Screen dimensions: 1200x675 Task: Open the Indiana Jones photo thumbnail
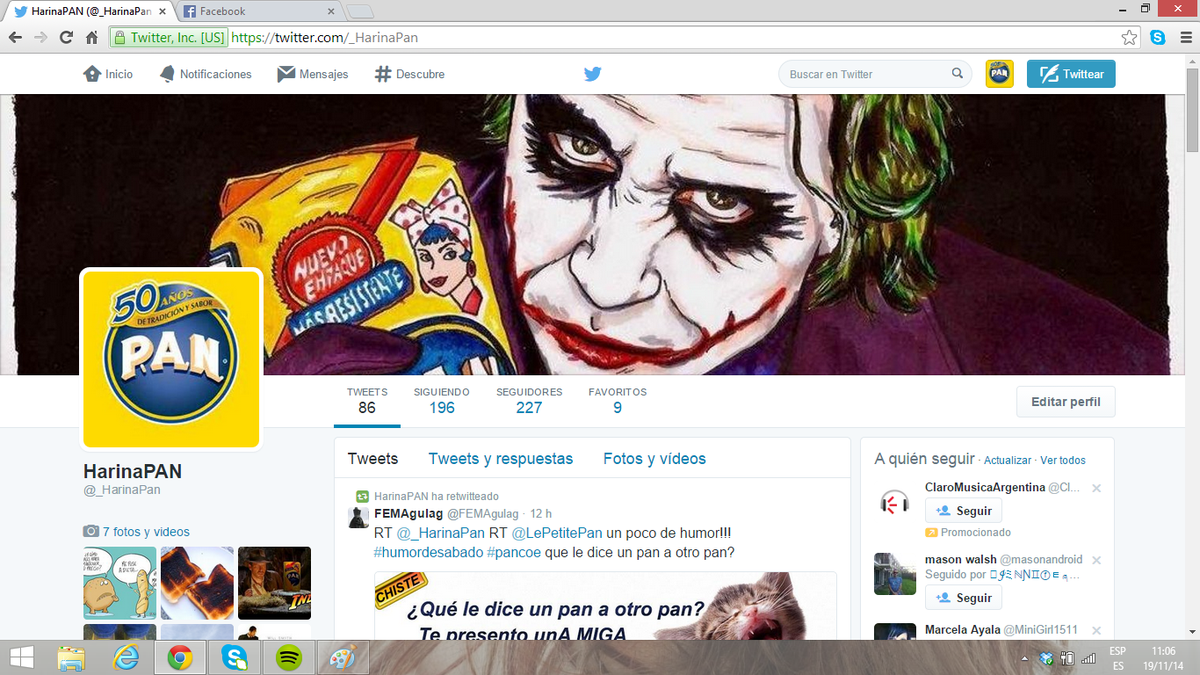(x=274, y=583)
